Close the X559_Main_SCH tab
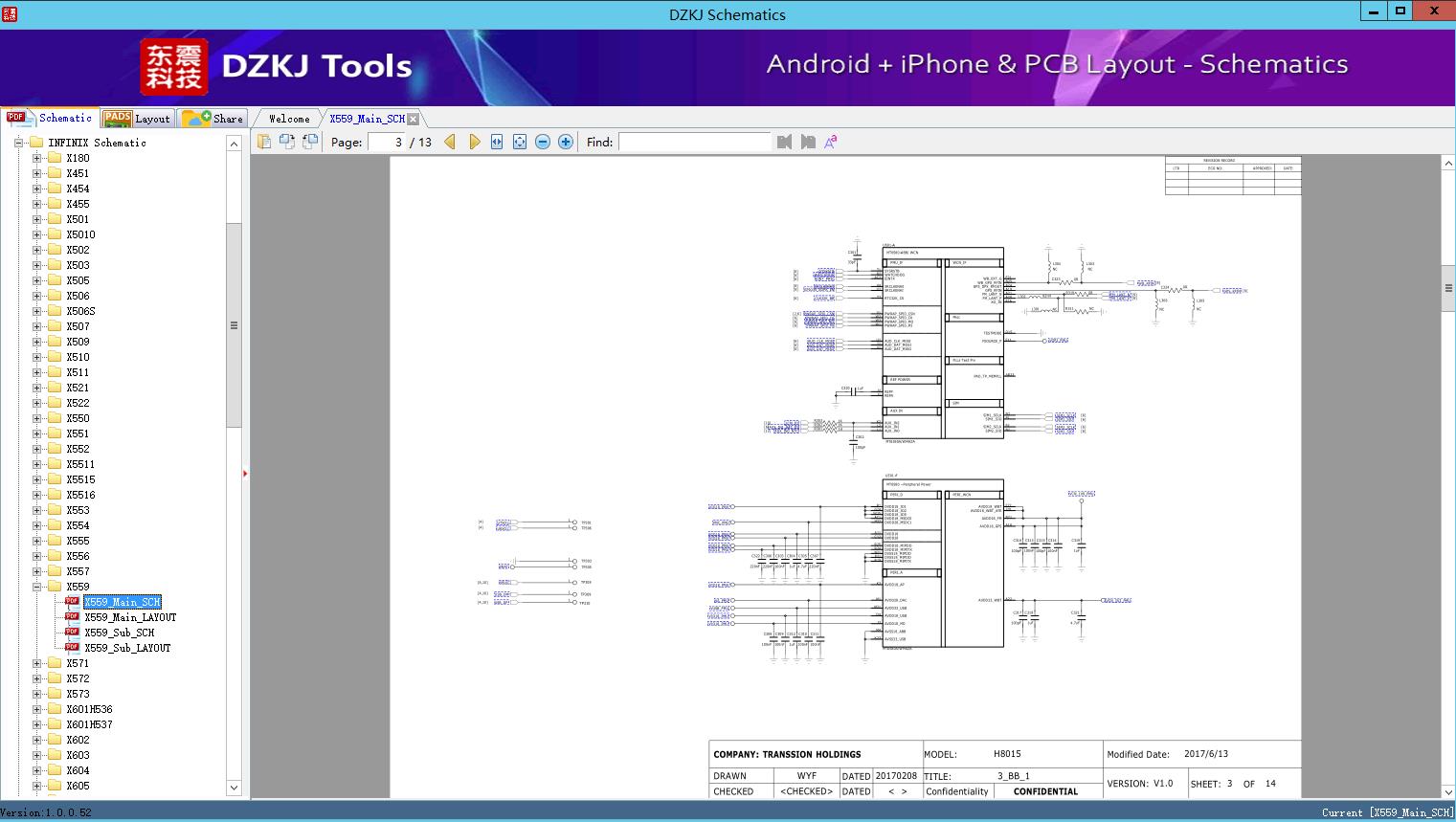 pyautogui.click(x=414, y=119)
